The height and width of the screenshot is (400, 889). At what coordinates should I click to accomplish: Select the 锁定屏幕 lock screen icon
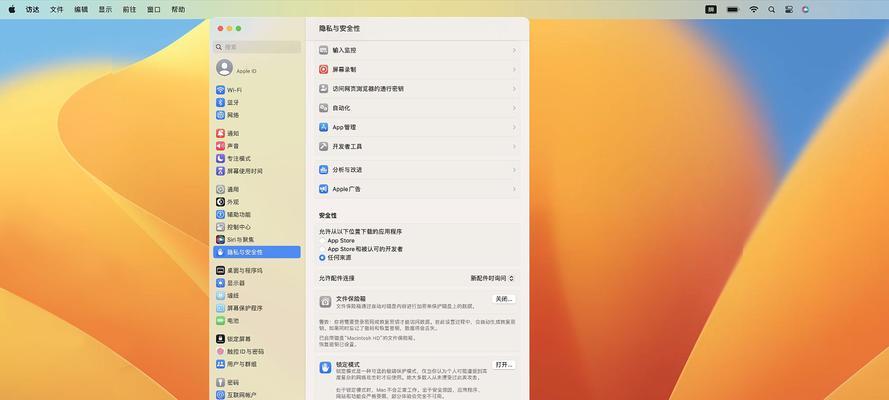[221, 339]
